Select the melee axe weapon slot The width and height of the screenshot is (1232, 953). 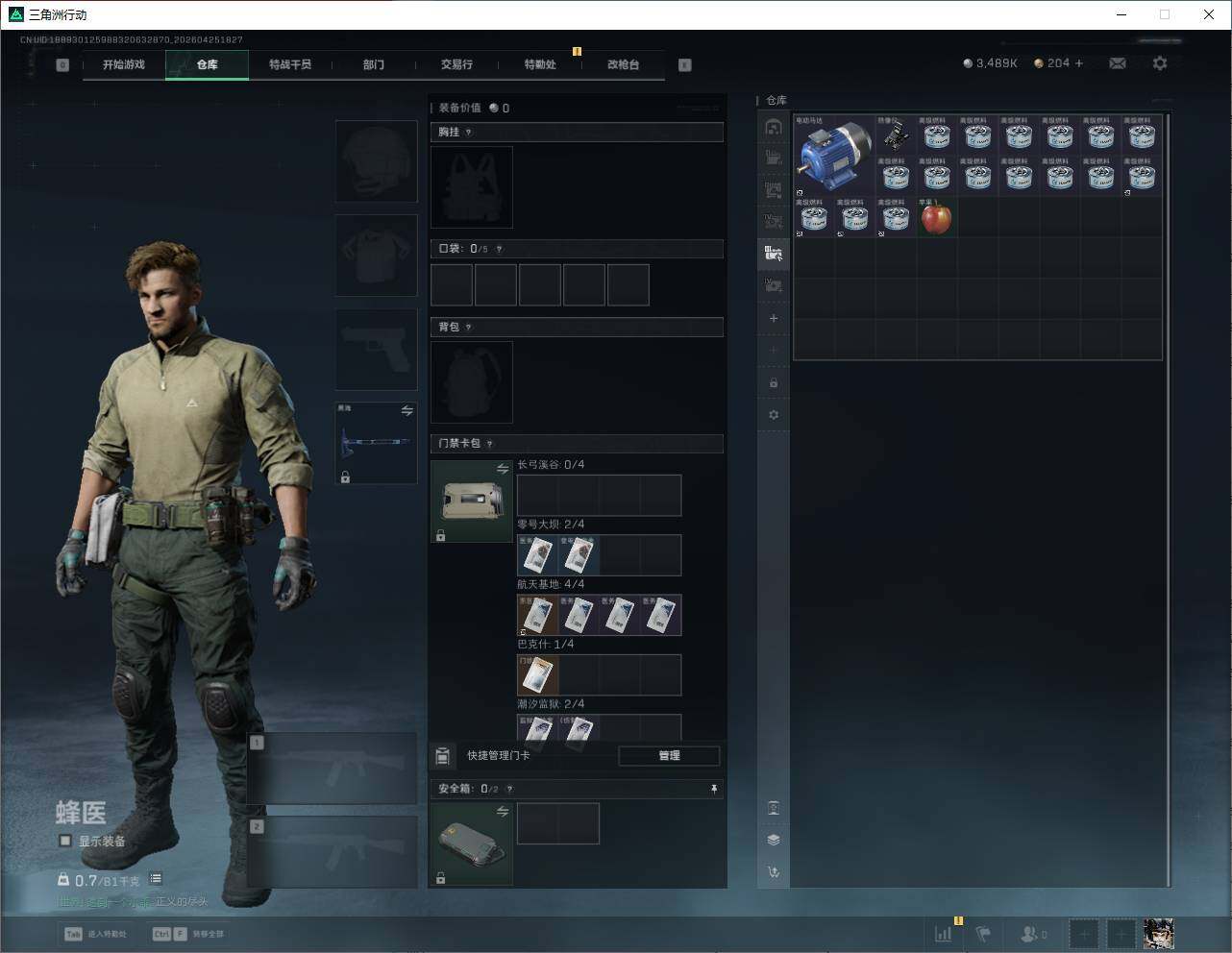376,443
